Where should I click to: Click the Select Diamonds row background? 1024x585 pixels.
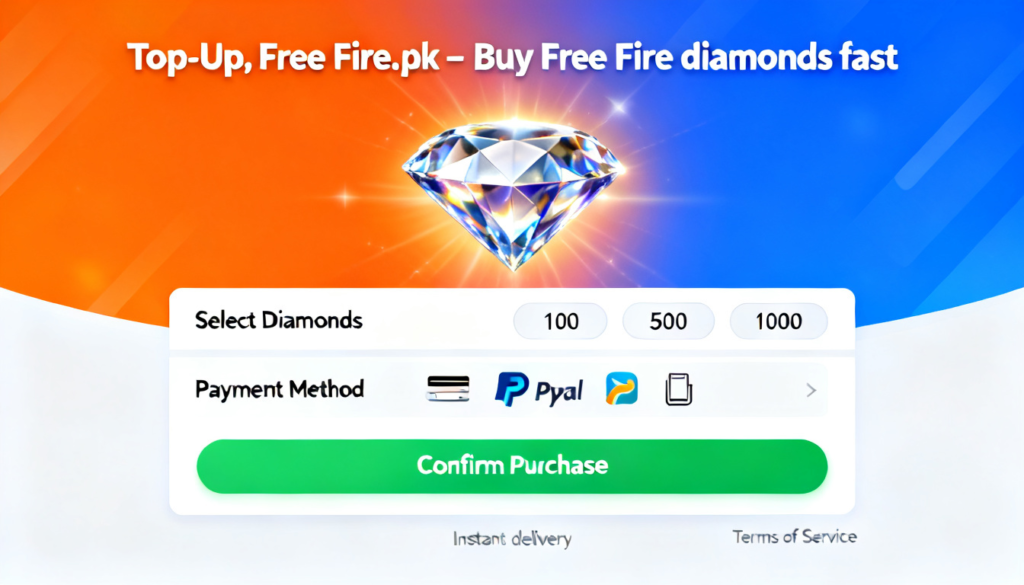[x=512, y=321]
